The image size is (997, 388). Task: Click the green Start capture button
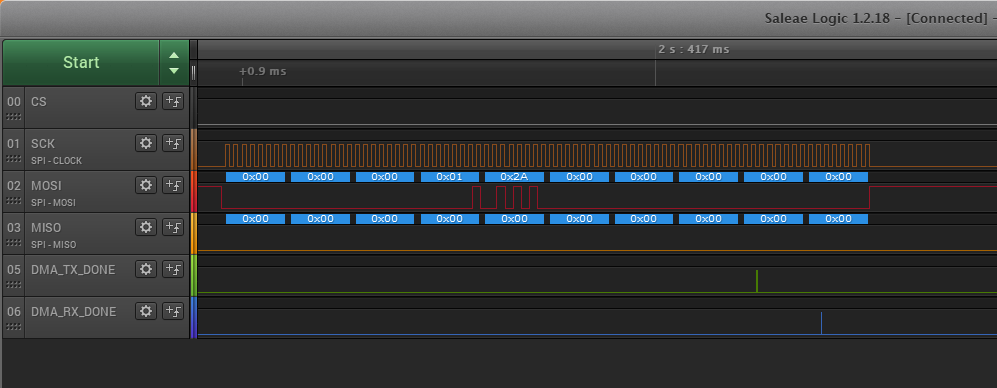(81, 62)
